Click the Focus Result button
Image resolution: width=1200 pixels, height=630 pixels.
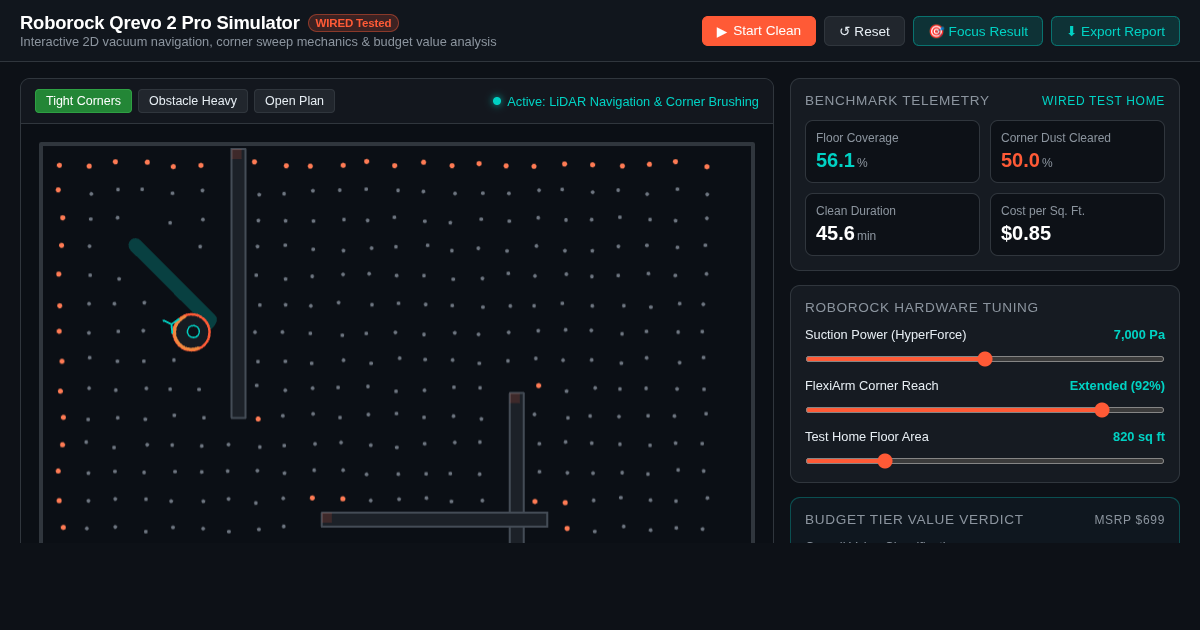978,31
